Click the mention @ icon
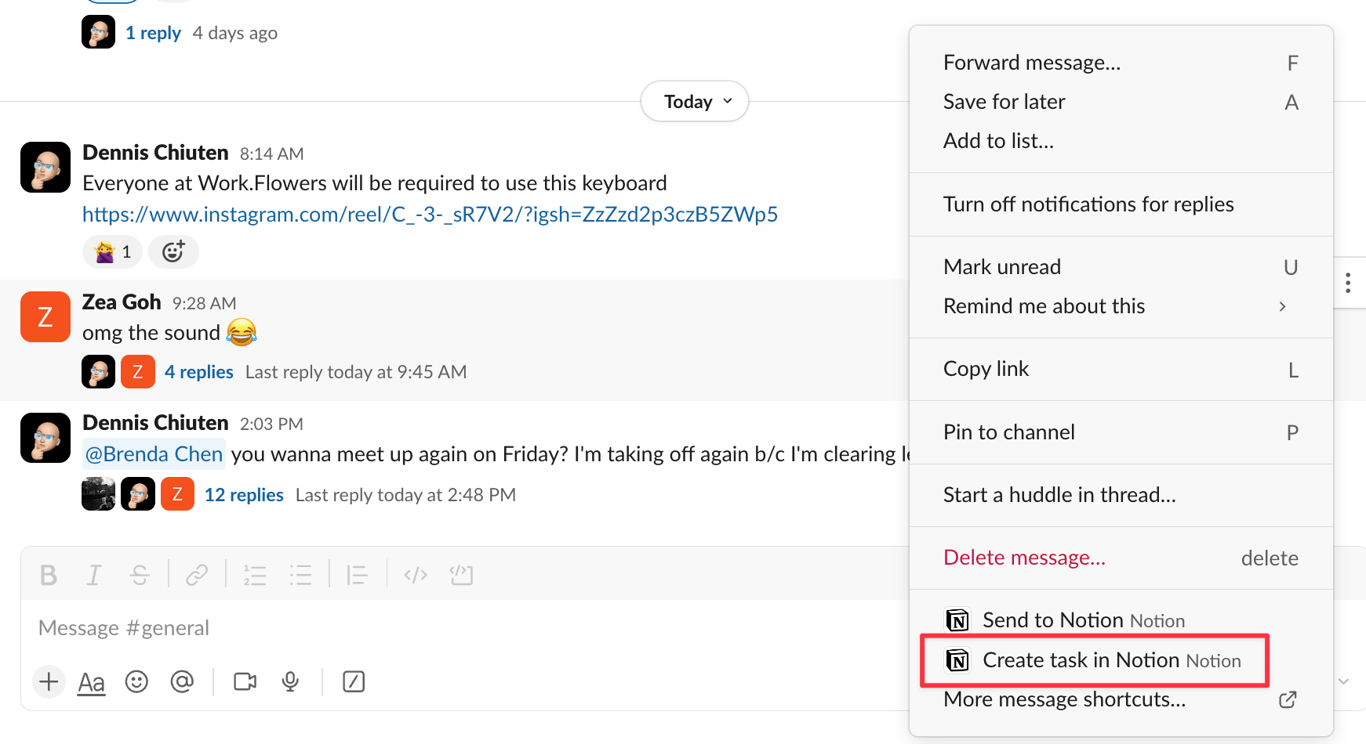This screenshot has width=1366, height=744. click(182, 682)
